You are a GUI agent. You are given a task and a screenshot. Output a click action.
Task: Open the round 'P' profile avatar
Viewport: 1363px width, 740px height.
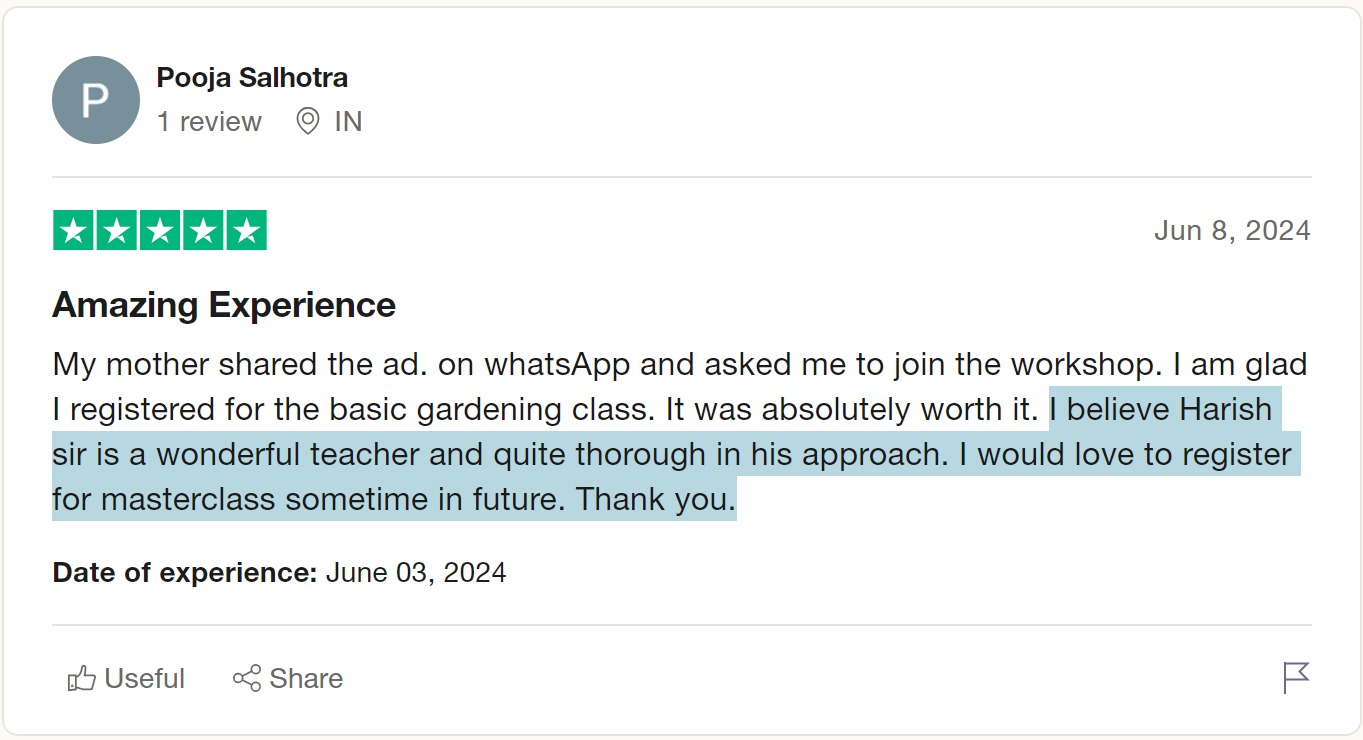95,100
